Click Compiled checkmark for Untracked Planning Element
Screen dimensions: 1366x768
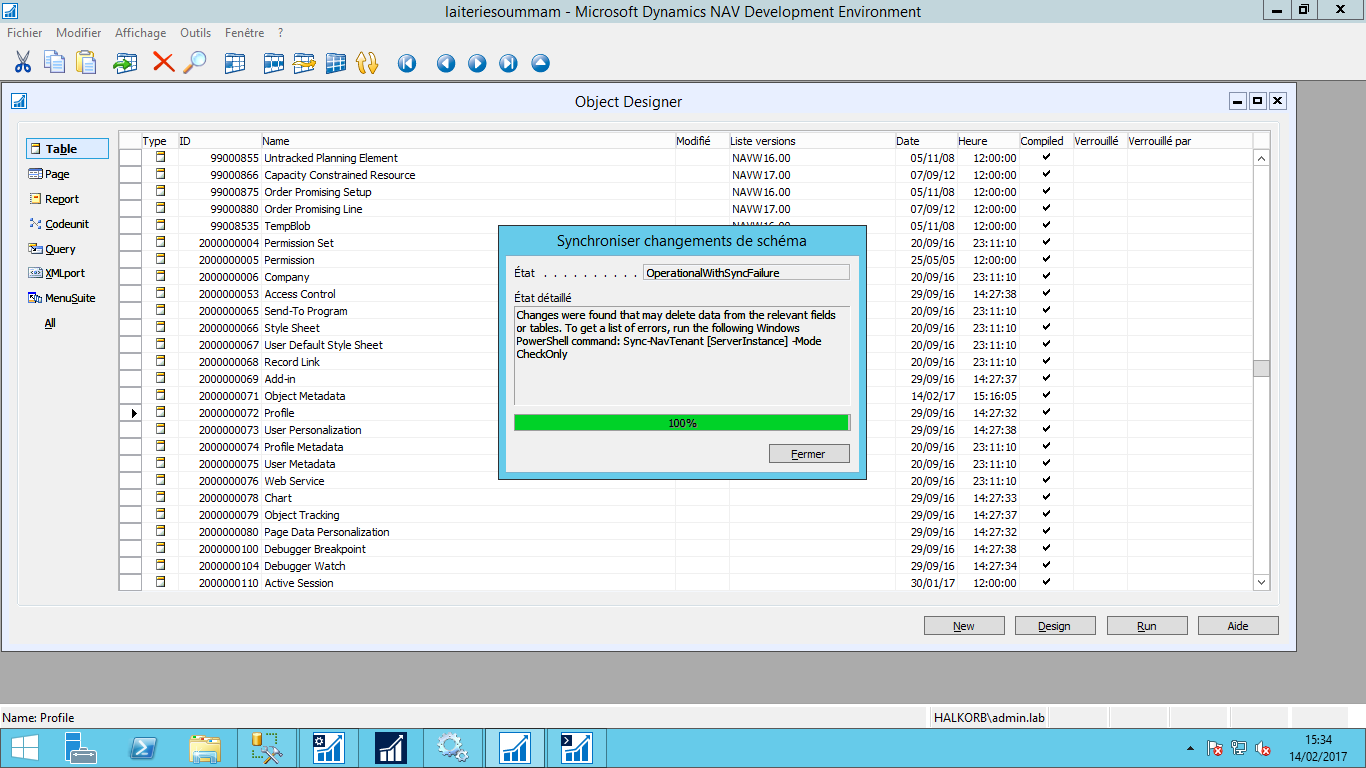(x=1046, y=157)
